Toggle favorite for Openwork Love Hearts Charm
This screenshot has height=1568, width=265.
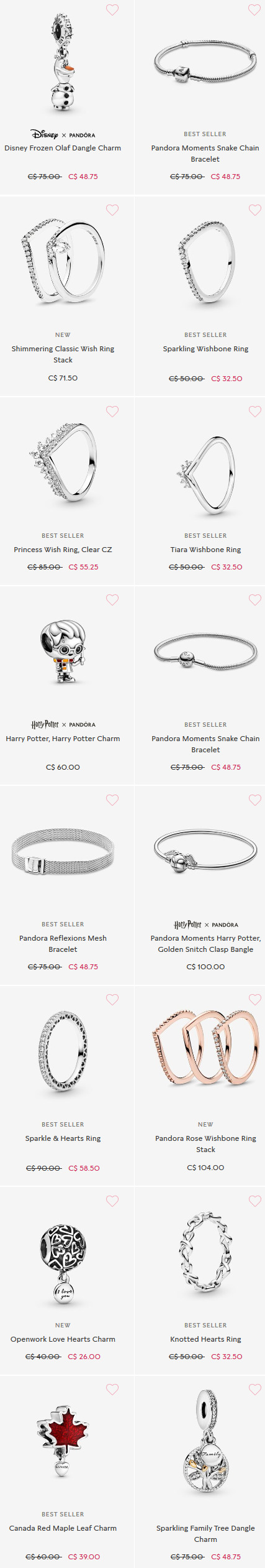coord(112,1201)
